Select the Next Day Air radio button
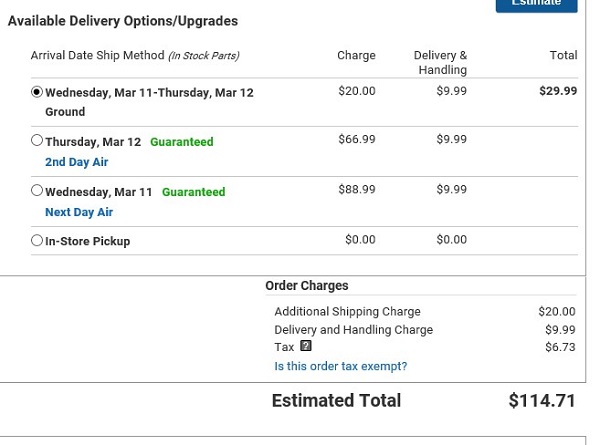The height and width of the screenshot is (445, 600). click(37, 191)
